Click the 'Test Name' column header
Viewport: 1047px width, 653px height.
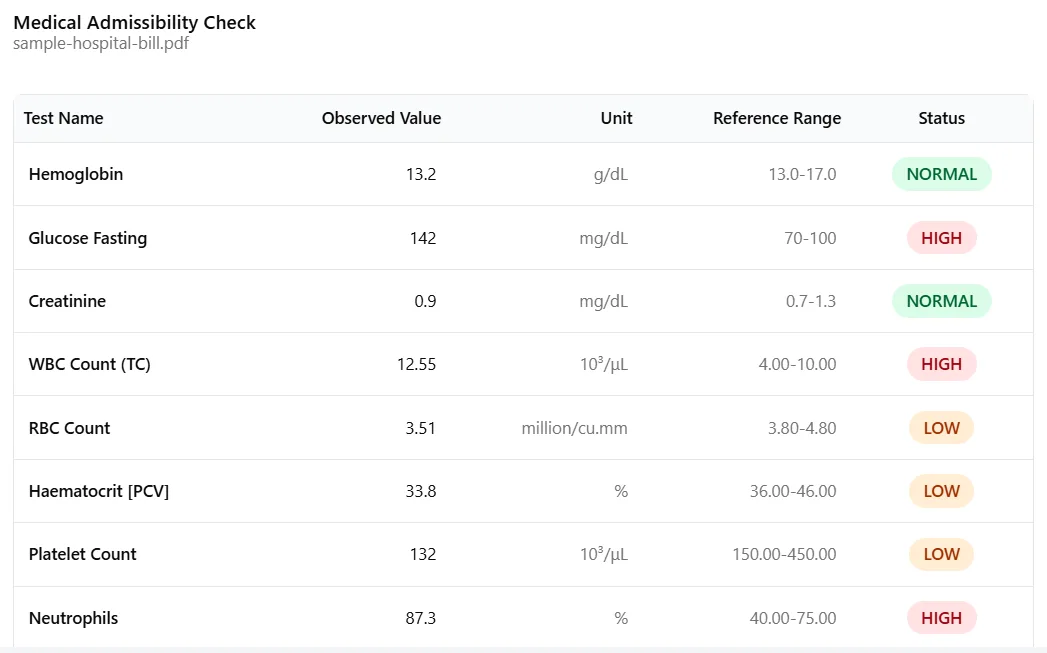[x=63, y=118]
